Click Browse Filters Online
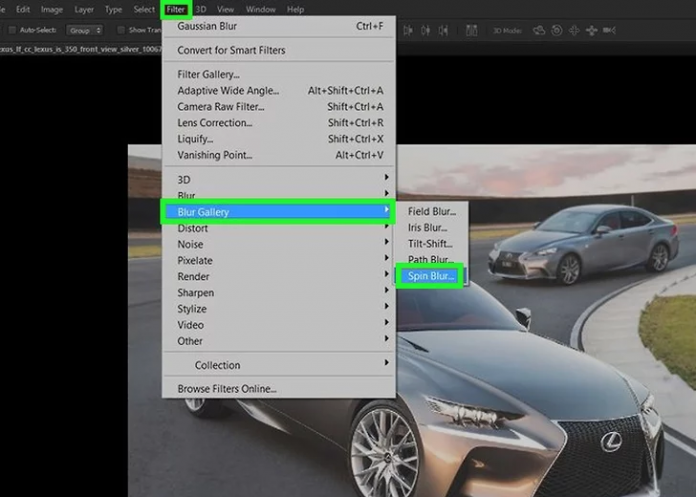Image resolution: width=696 pixels, height=497 pixels. pyautogui.click(x=227, y=388)
